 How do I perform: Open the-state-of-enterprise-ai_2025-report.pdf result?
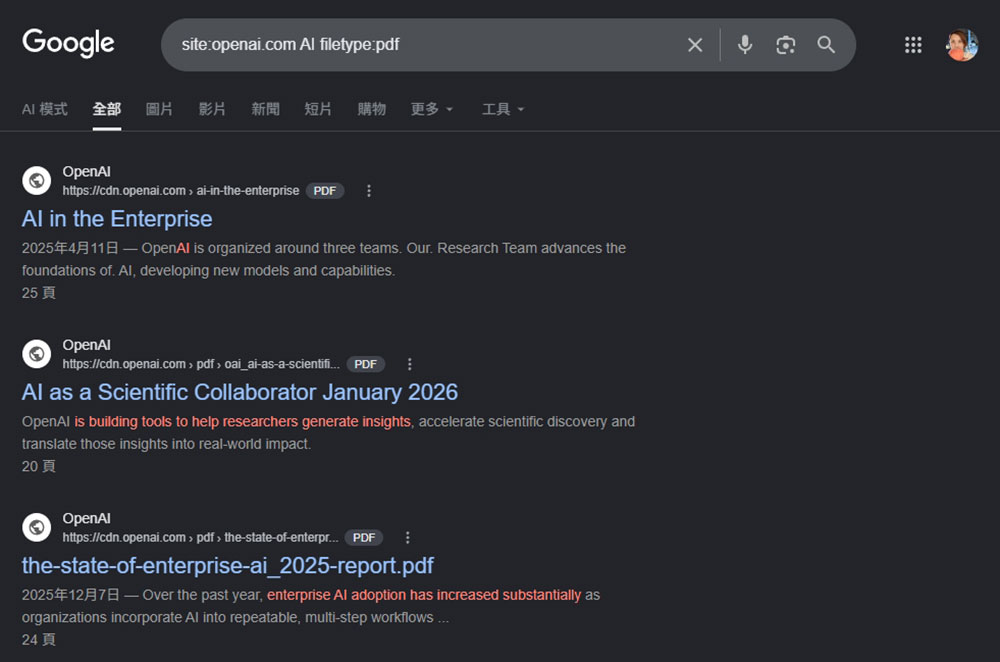tap(228, 566)
